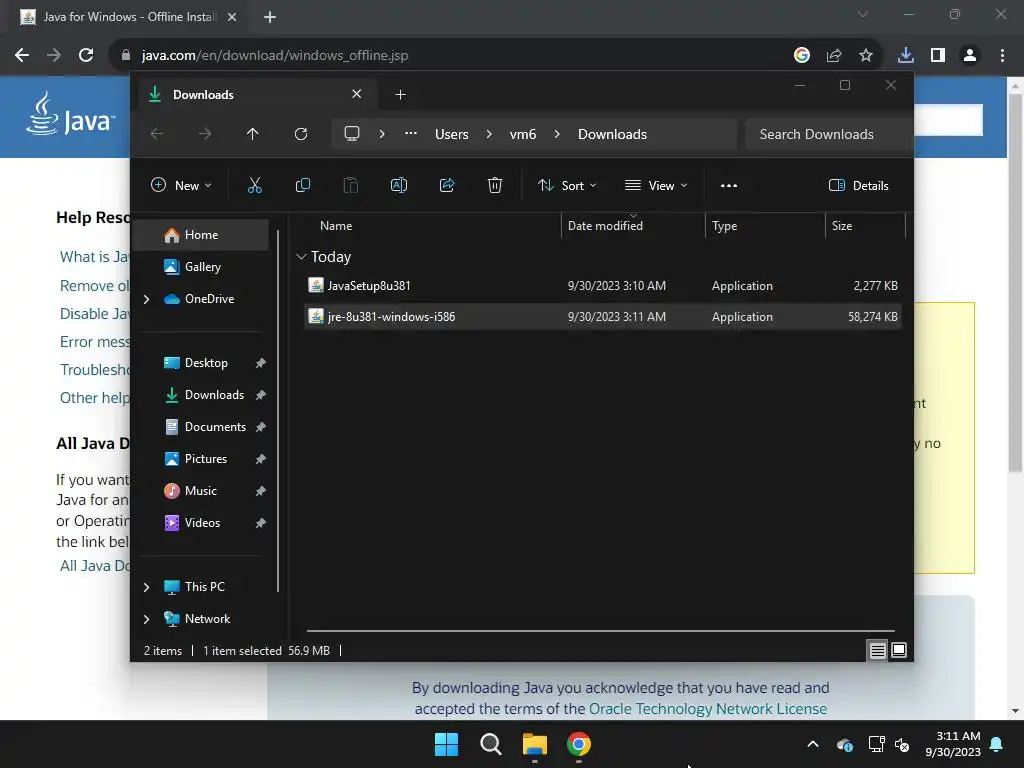The height and width of the screenshot is (768, 1024).
Task: Reload the Java download page
Action: tap(86, 56)
